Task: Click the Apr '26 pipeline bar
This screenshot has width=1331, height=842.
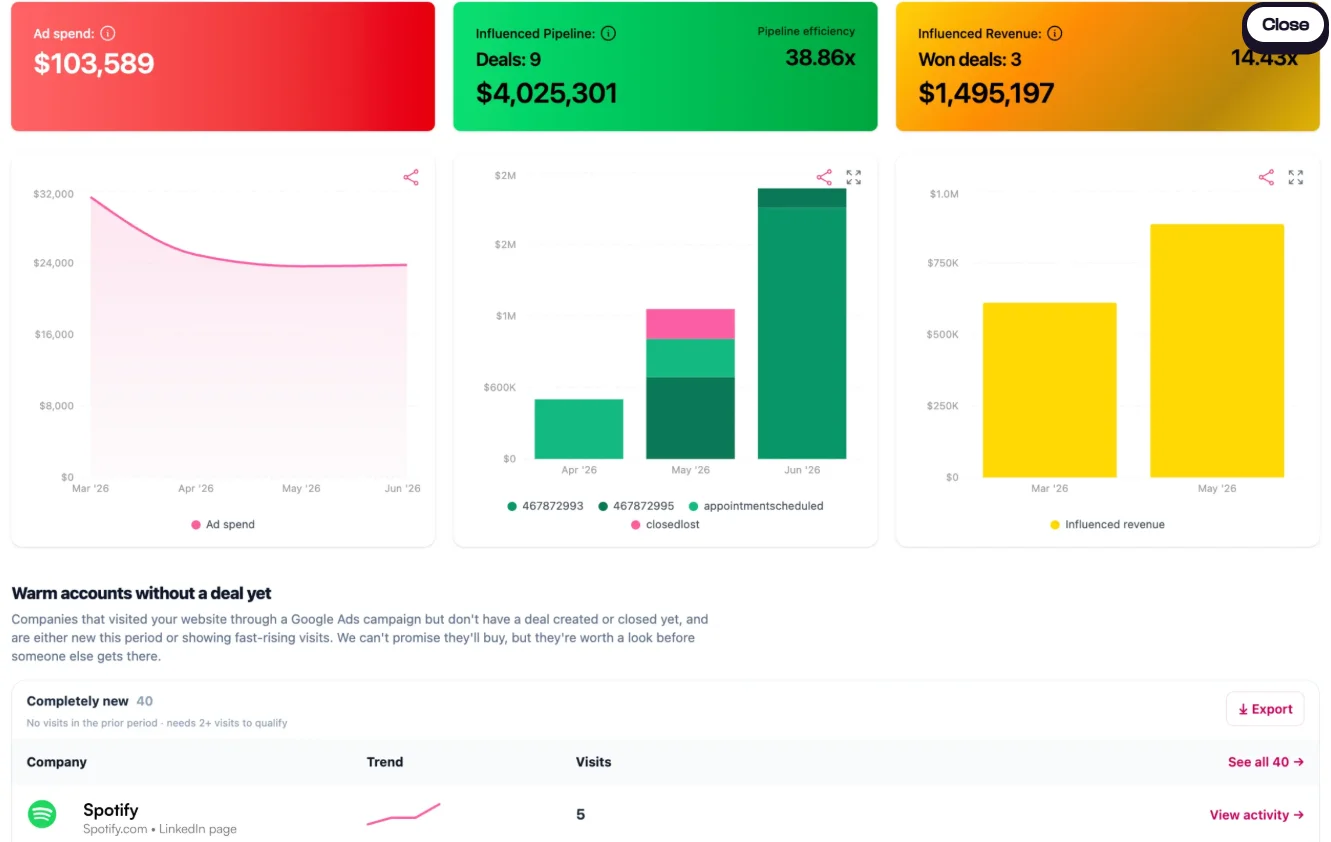Action: point(579,429)
